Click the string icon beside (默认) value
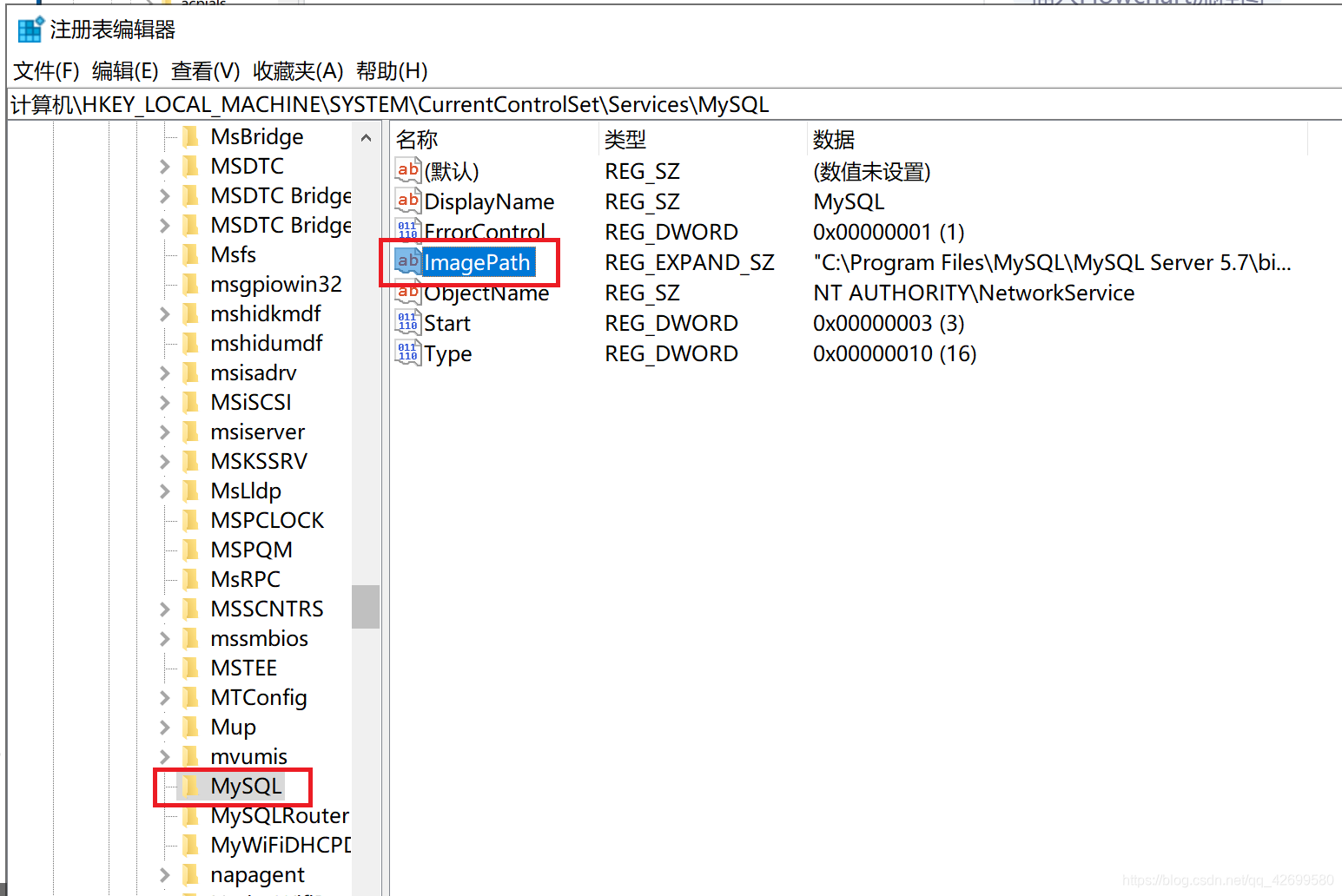The height and width of the screenshot is (896, 1342). (408, 170)
